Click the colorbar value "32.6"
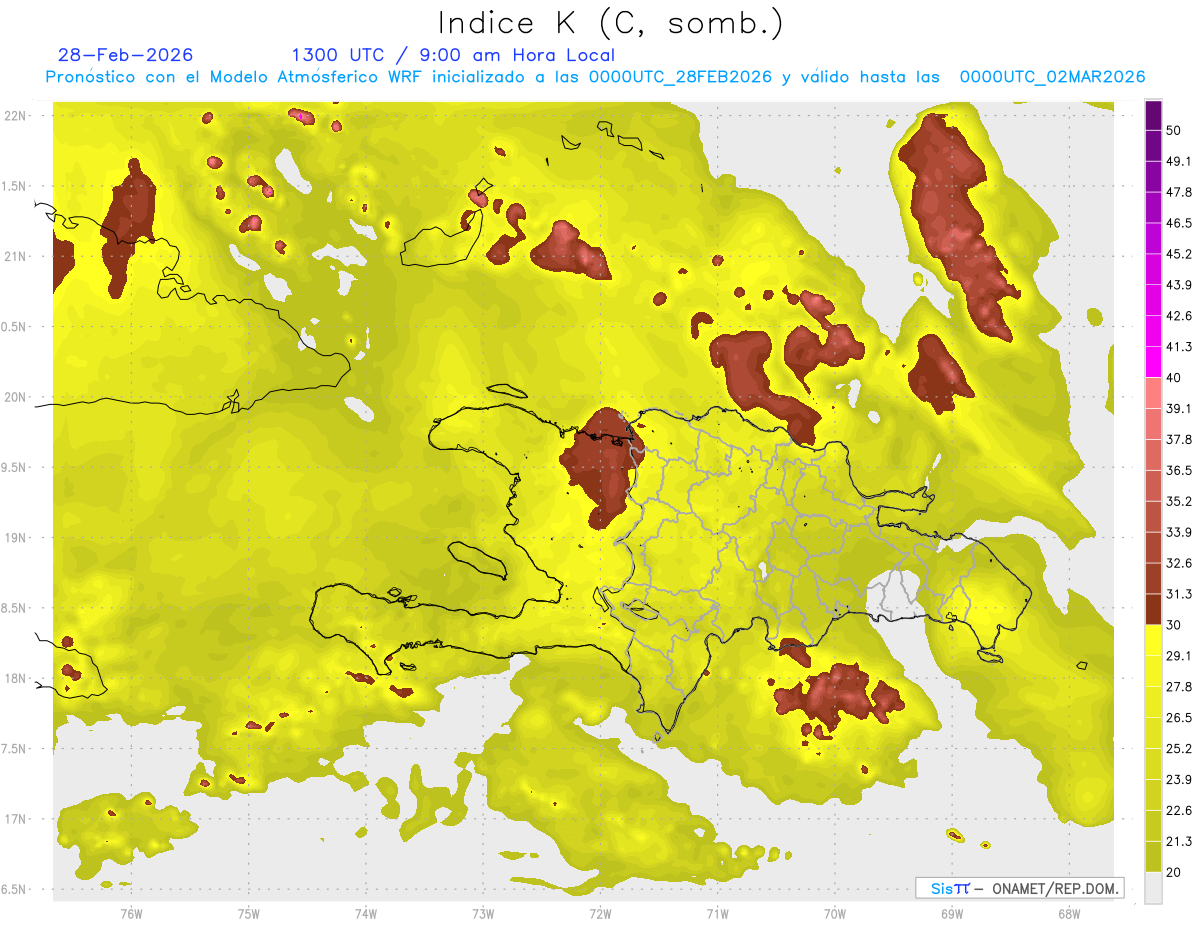Image resolution: width=1200 pixels, height=927 pixels. [x=1179, y=563]
